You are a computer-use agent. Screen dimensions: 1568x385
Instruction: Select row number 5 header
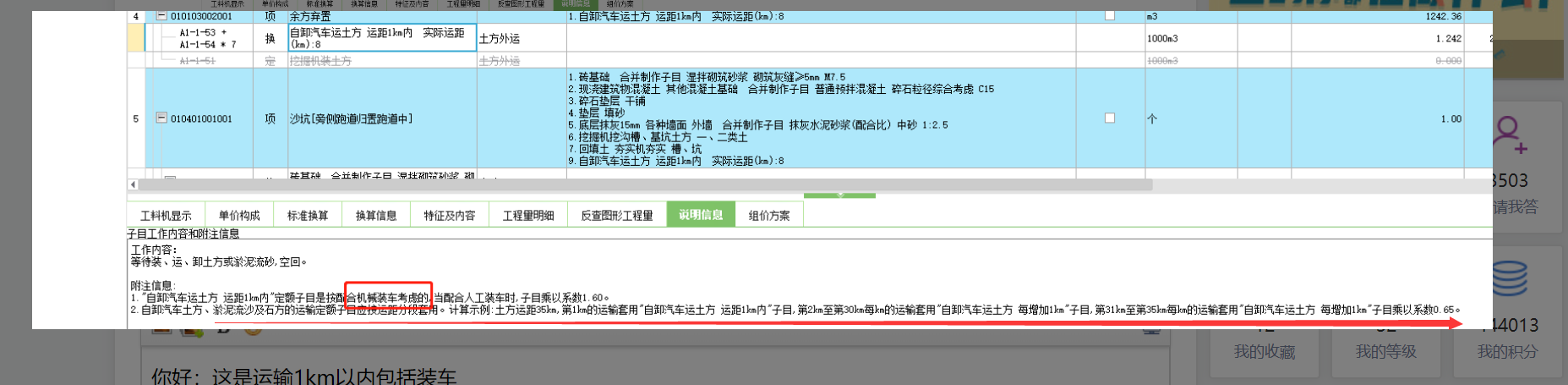click(135, 119)
